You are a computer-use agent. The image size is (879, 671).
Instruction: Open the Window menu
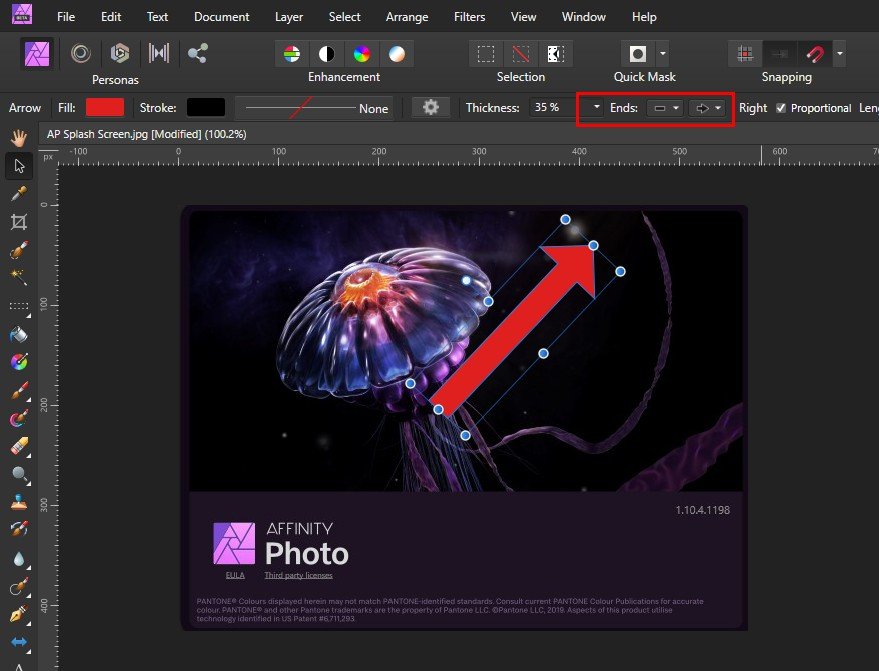[x=584, y=17]
